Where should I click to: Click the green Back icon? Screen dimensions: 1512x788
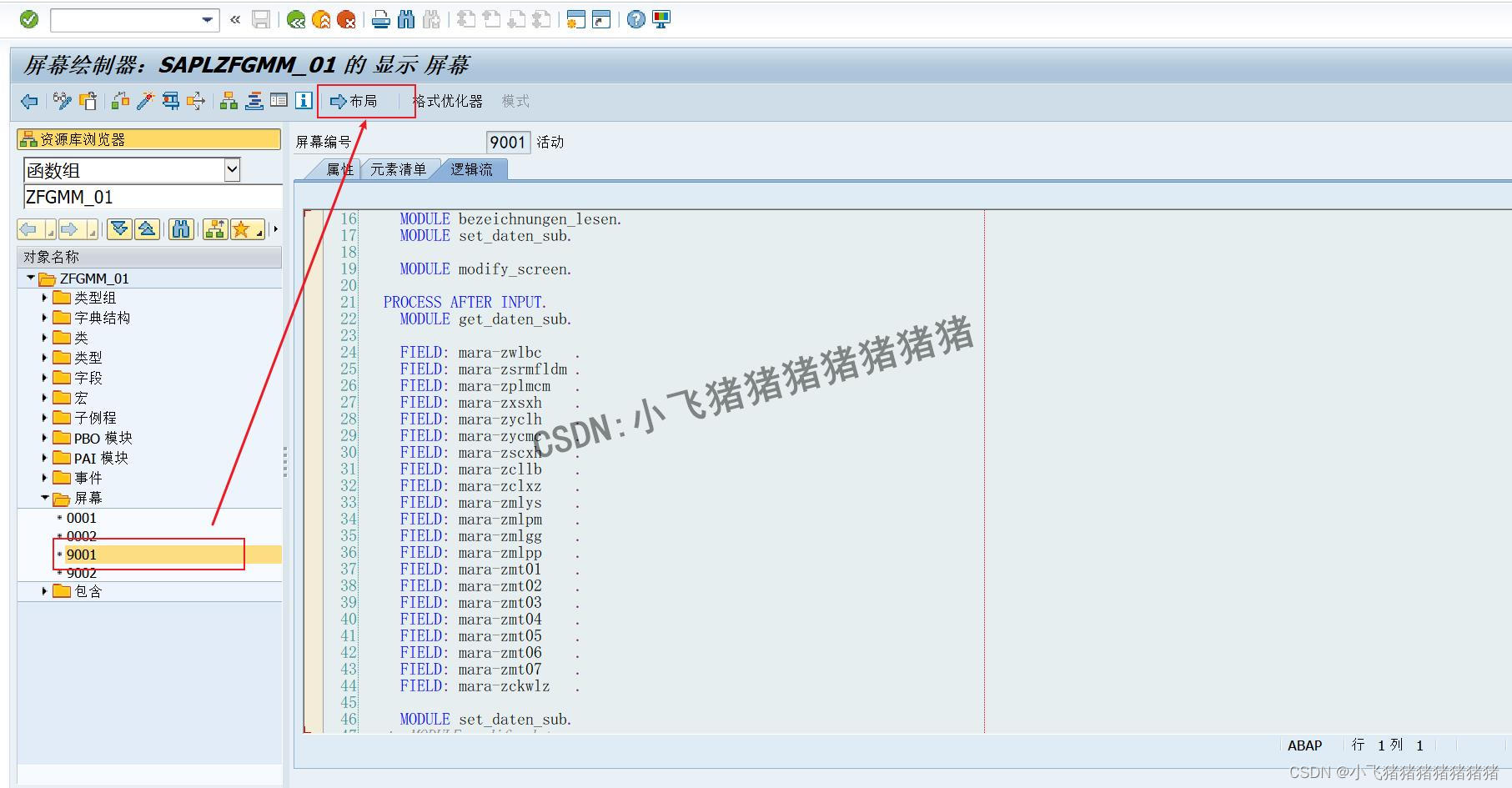pos(296,19)
